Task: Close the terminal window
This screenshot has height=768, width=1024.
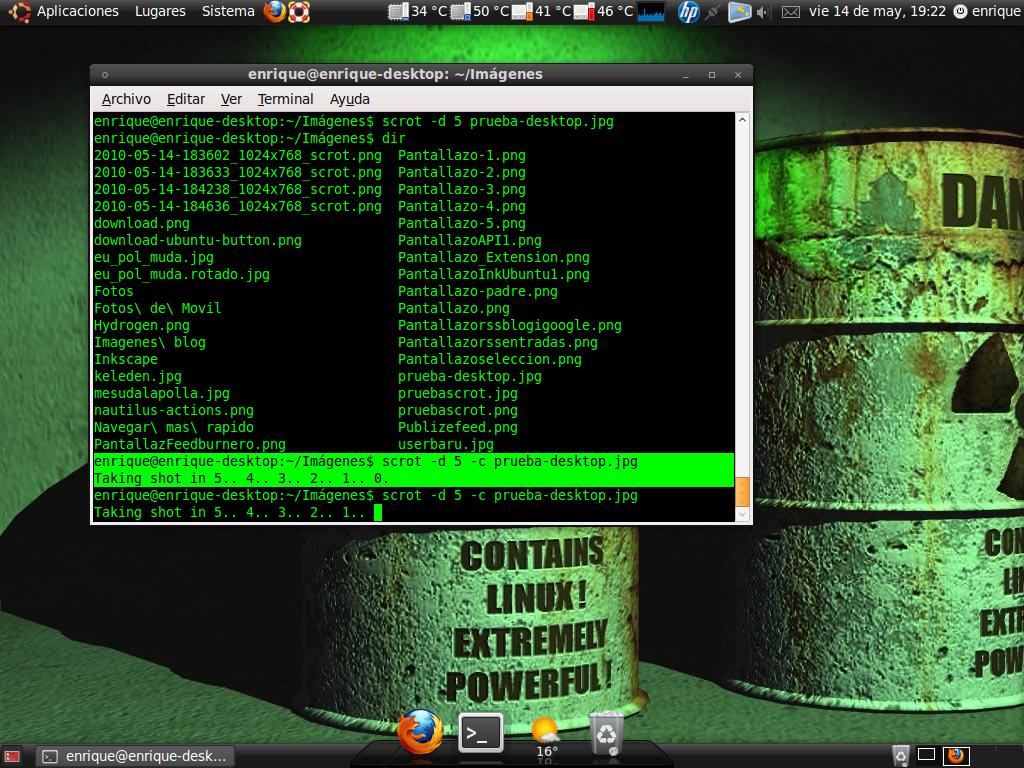Action: [738, 75]
